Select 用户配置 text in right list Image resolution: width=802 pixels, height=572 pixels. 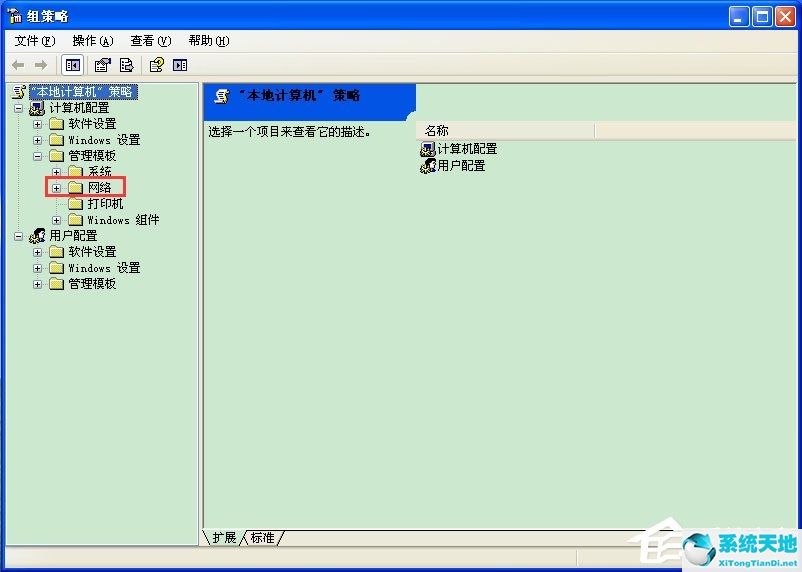point(461,166)
